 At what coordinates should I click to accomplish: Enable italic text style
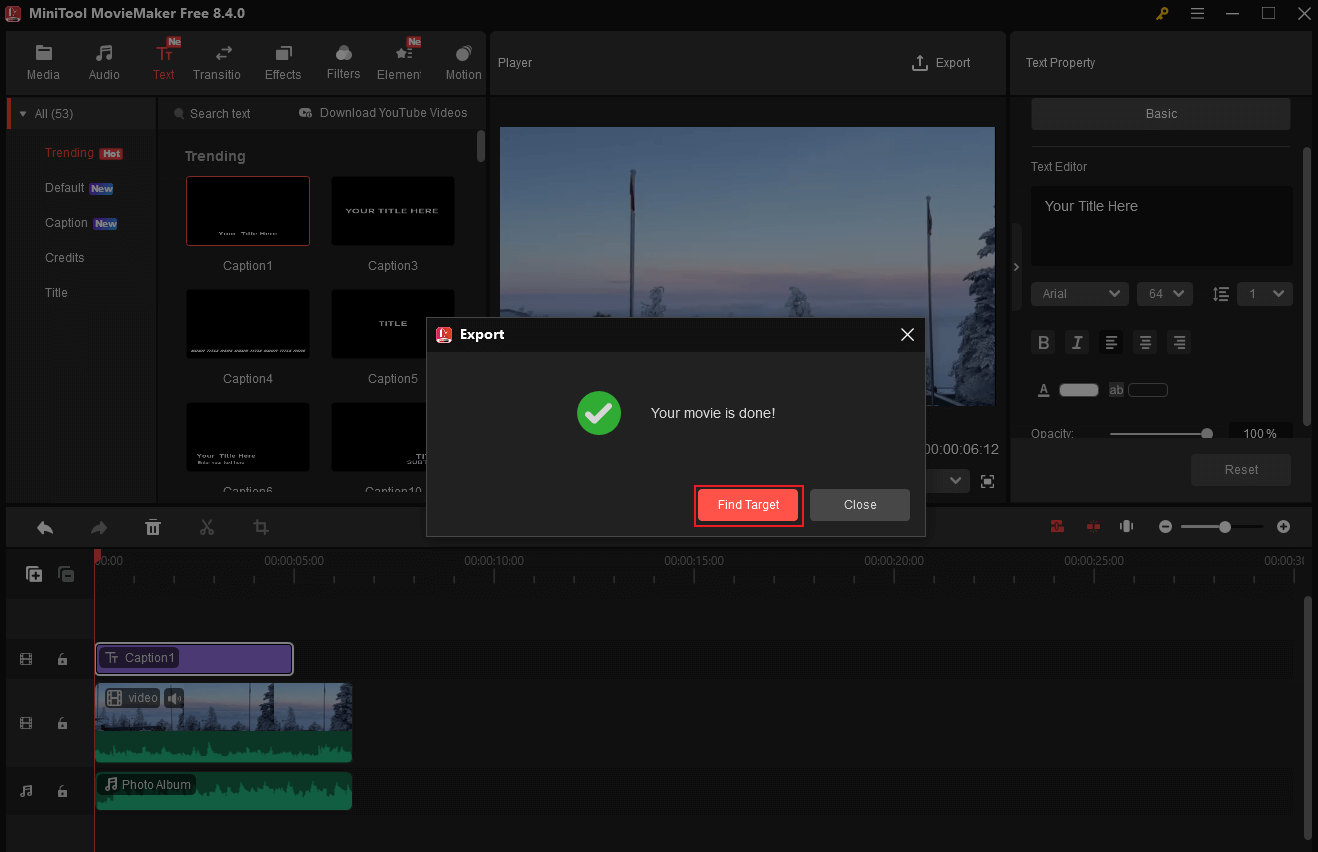pyautogui.click(x=1077, y=342)
